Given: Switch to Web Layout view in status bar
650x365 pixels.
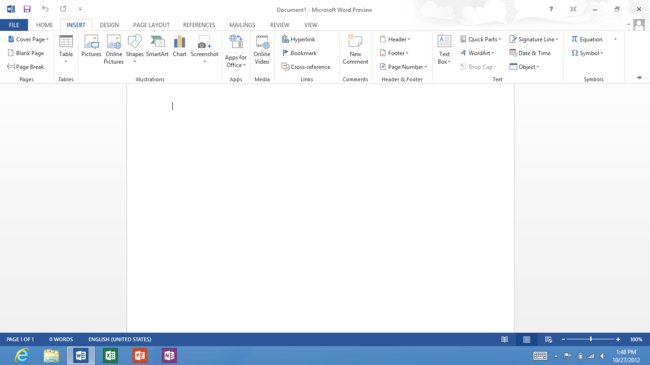Looking at the screenshot, I should [x=548, y=339].
